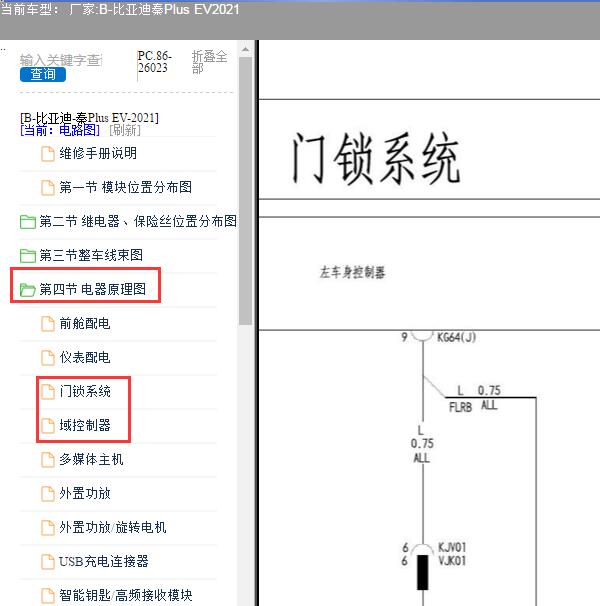Click file icon beside USB充电连接器
This screenshot has height=606, width=600.
pyautogui.click(x=48, y=562)
